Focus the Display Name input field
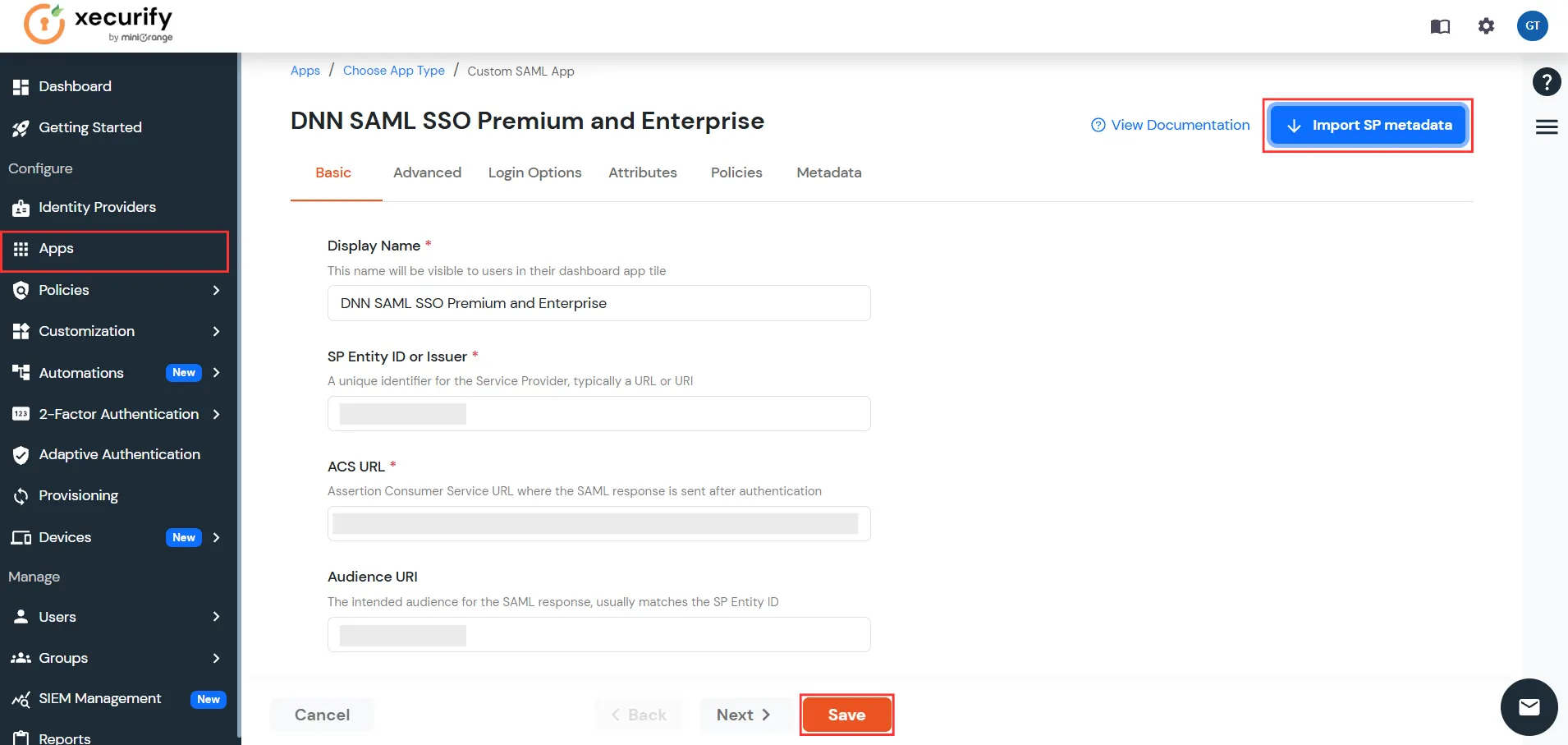 598,303
